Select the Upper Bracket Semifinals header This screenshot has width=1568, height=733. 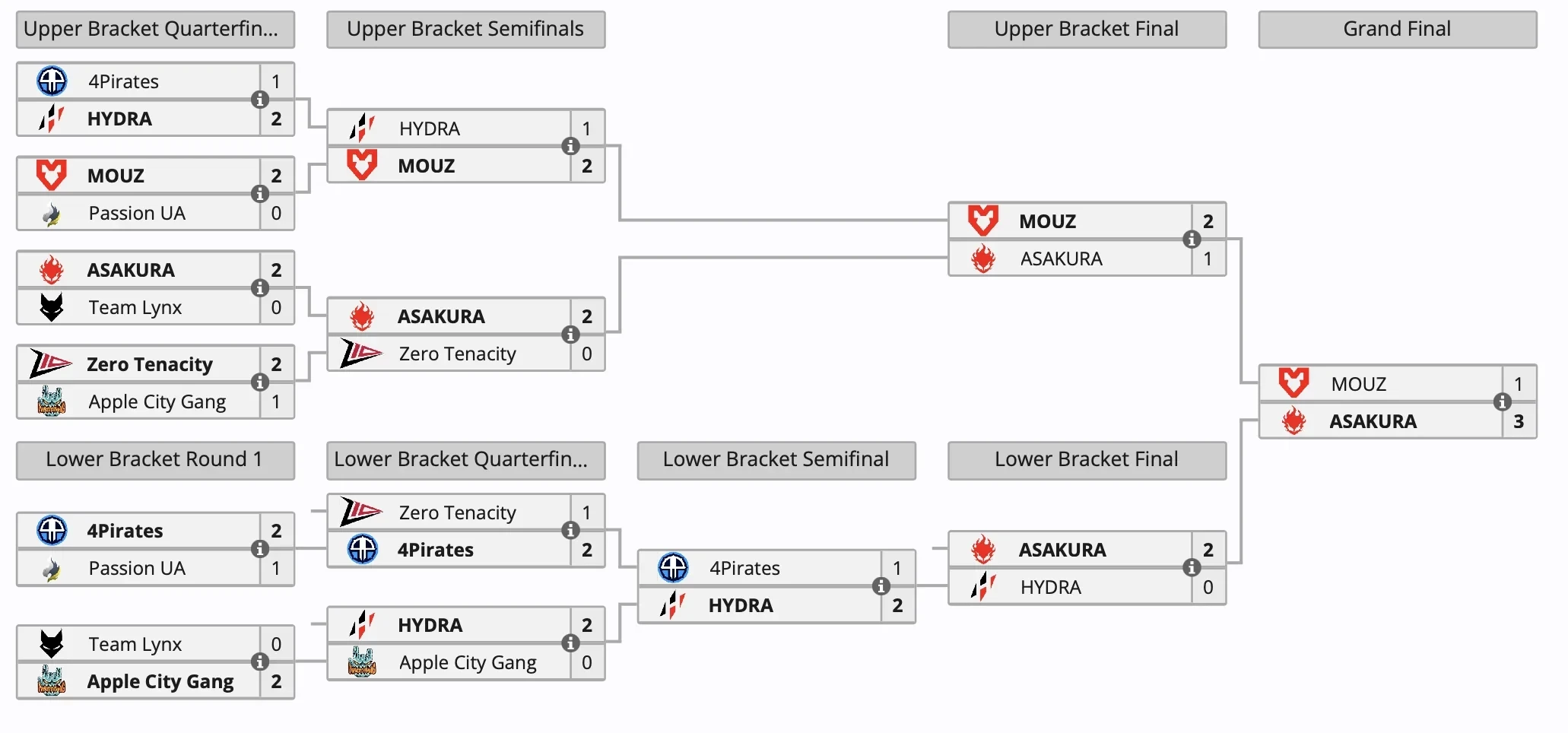pos(465,30)
